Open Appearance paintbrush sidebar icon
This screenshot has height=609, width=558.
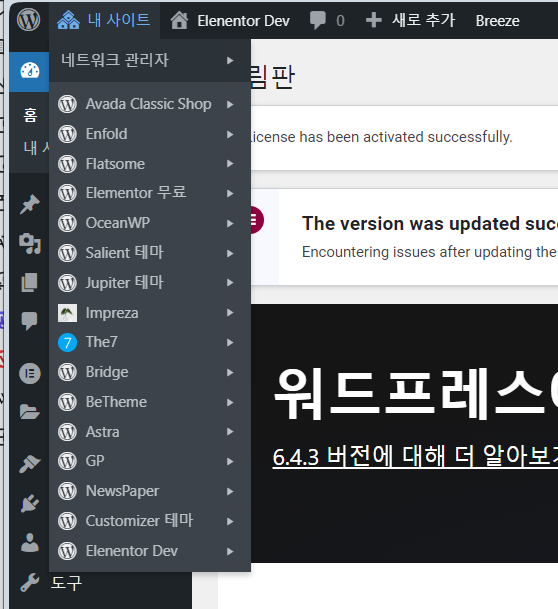[30, 464]
